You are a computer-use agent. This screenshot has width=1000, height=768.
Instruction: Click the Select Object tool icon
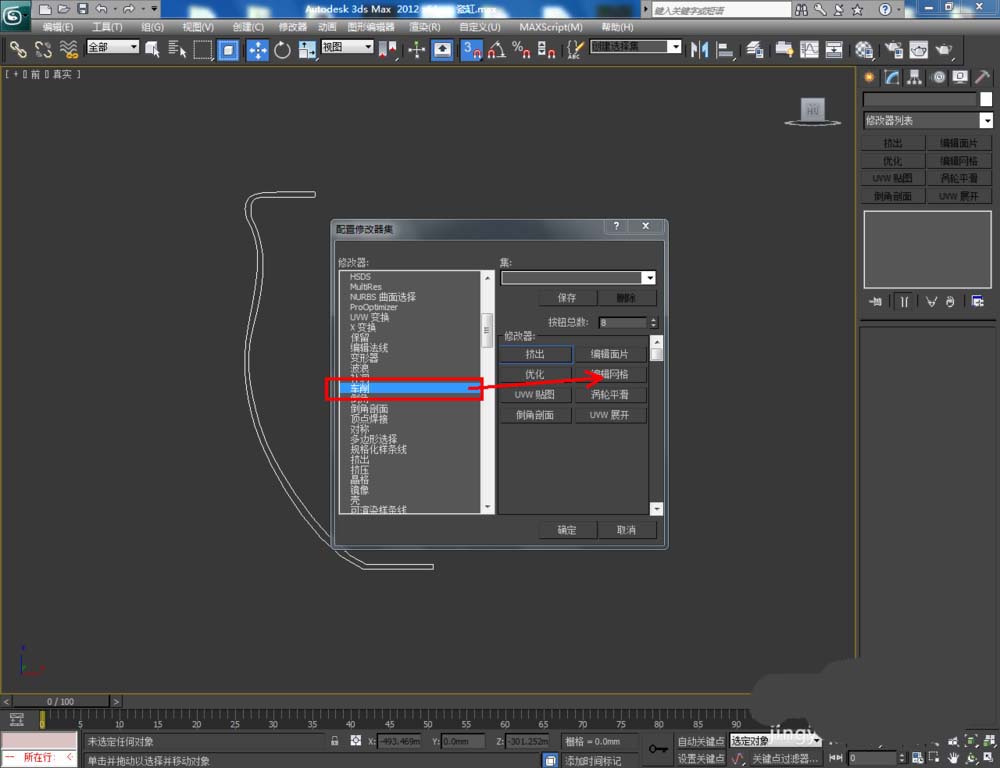pos(152,49)
